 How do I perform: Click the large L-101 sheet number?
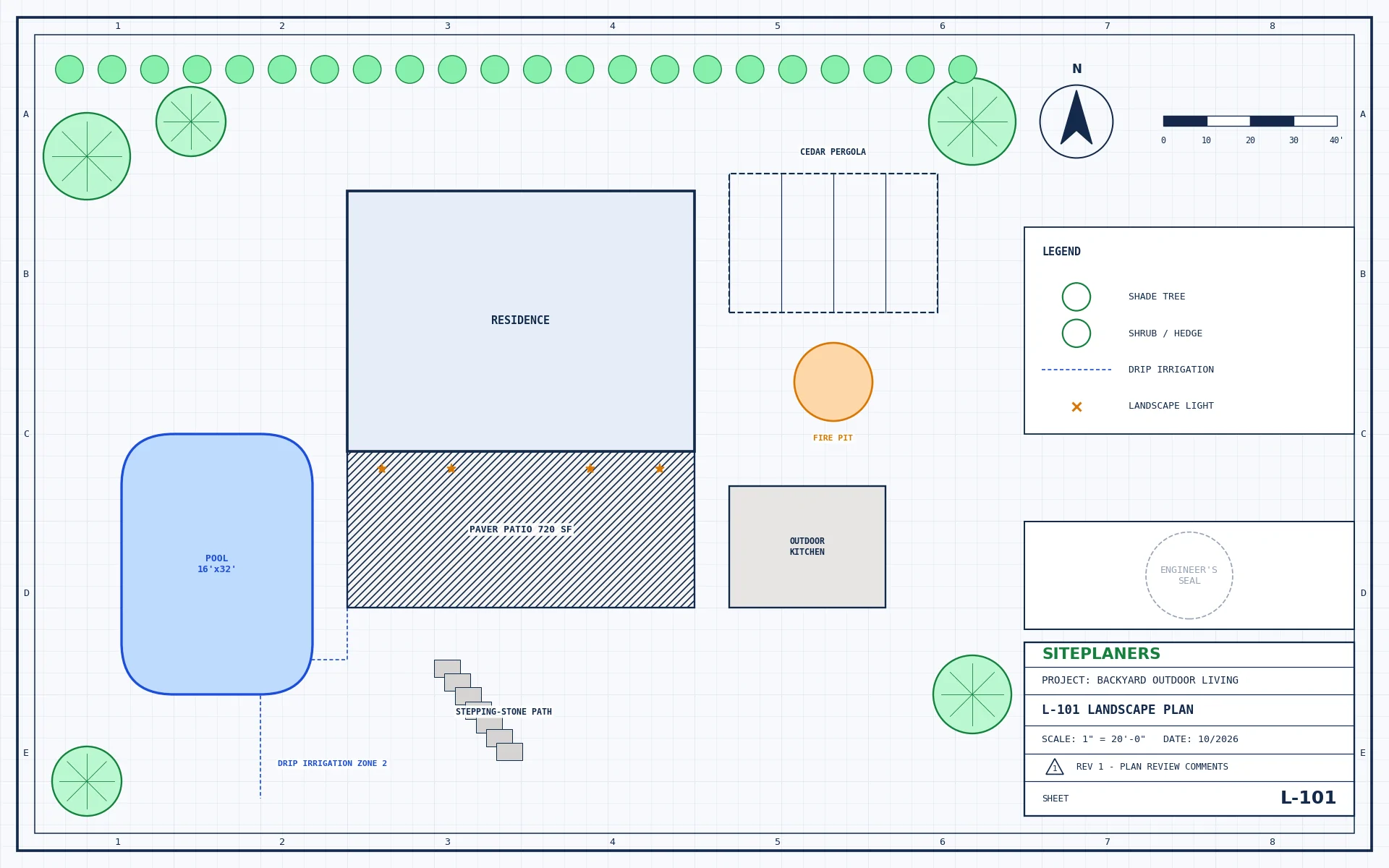click(x=1308, y=798)
